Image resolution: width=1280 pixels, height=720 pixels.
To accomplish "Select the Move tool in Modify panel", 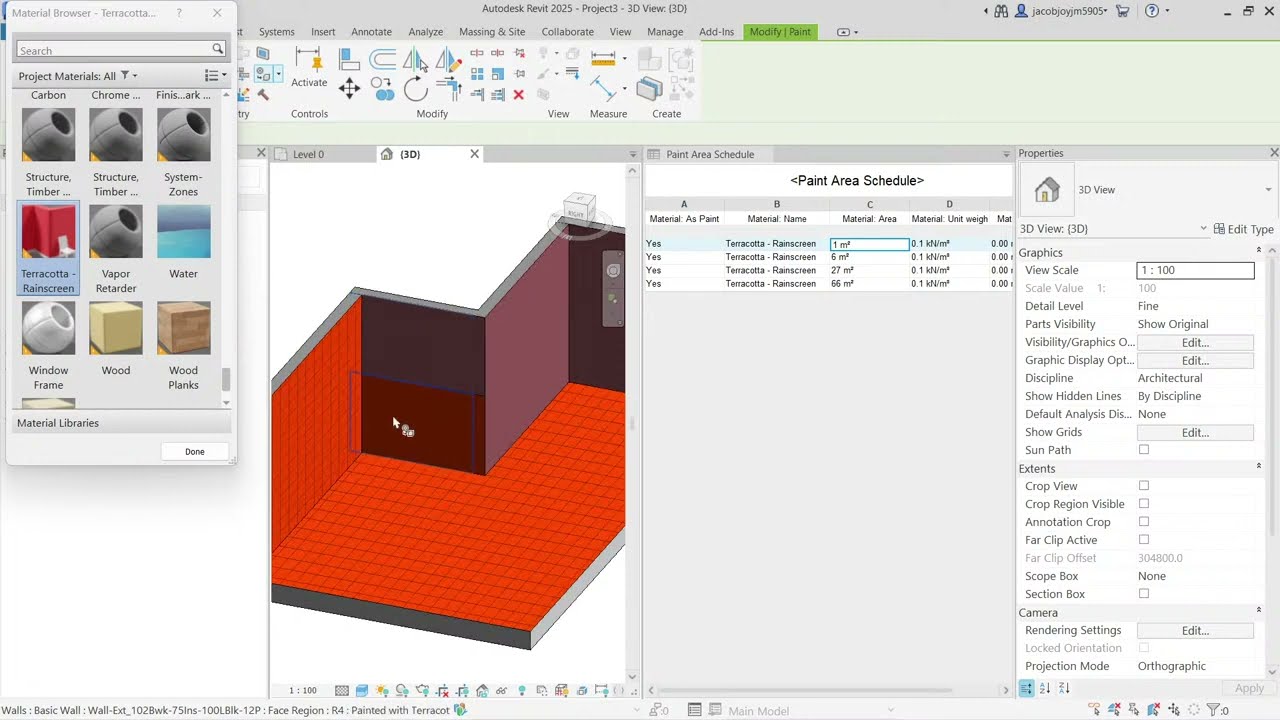I will pyautogui.click(x=349, y=89).
